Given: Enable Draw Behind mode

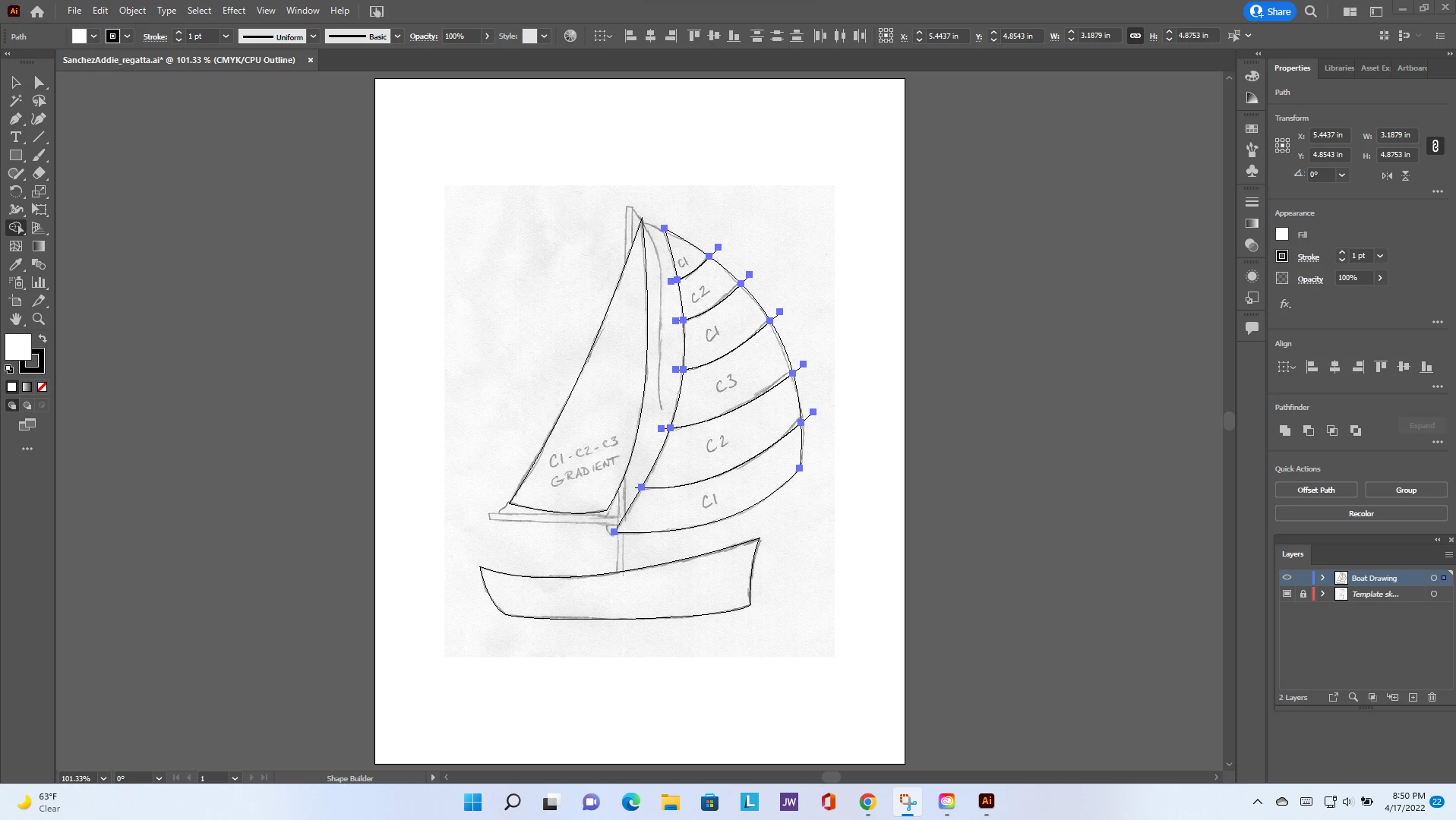Looking at the screenshot, I should point(27,405).
